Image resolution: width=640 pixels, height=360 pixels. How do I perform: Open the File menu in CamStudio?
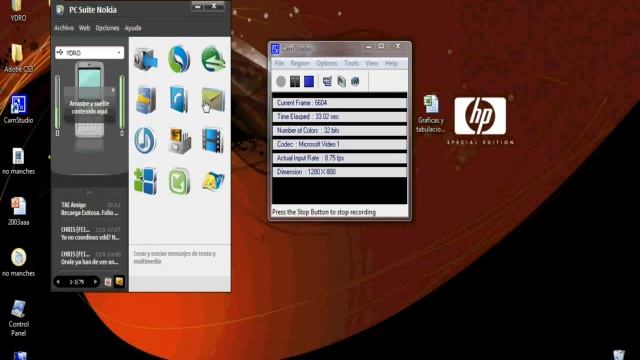pos(279,63)
